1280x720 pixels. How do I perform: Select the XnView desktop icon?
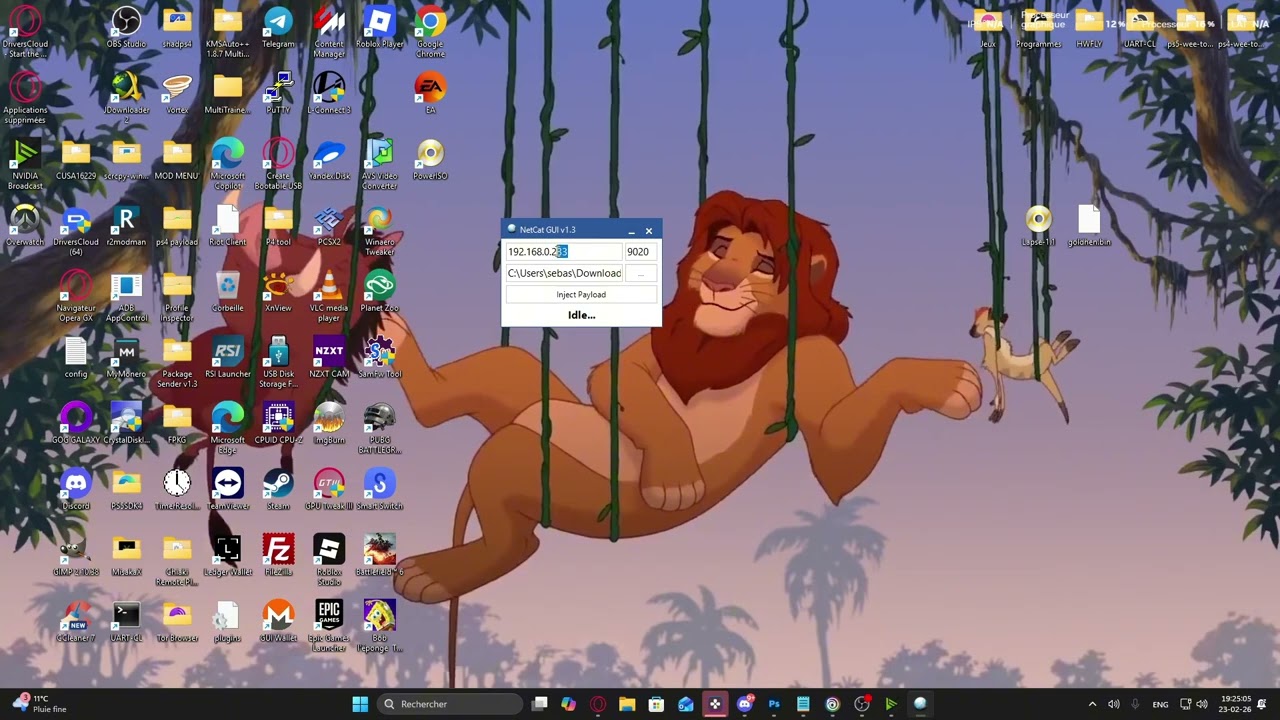(278, 292)
